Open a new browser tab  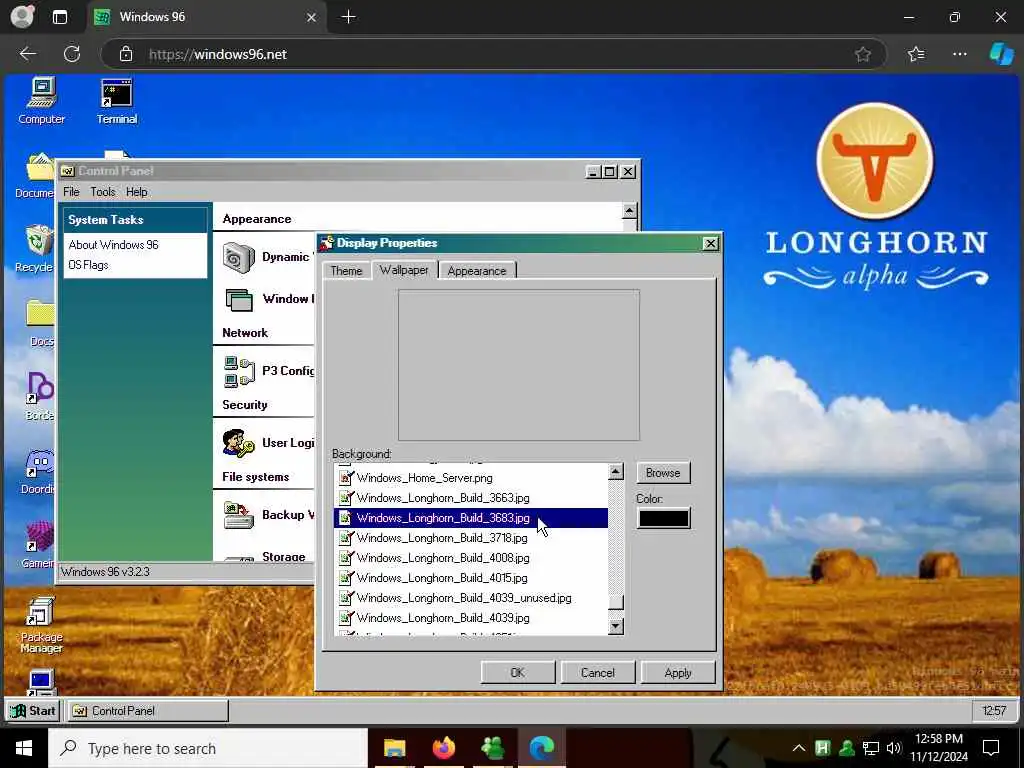tap(349, 17)
